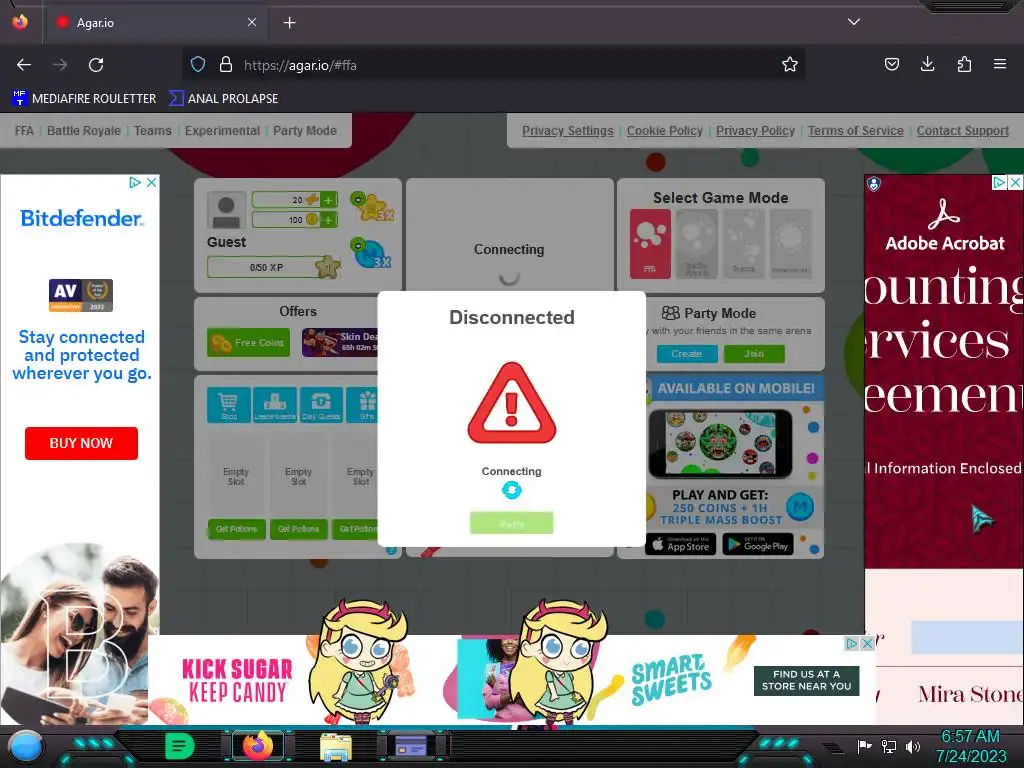Click the Retry button in Disconnected dialog

[x=511, y=523]
